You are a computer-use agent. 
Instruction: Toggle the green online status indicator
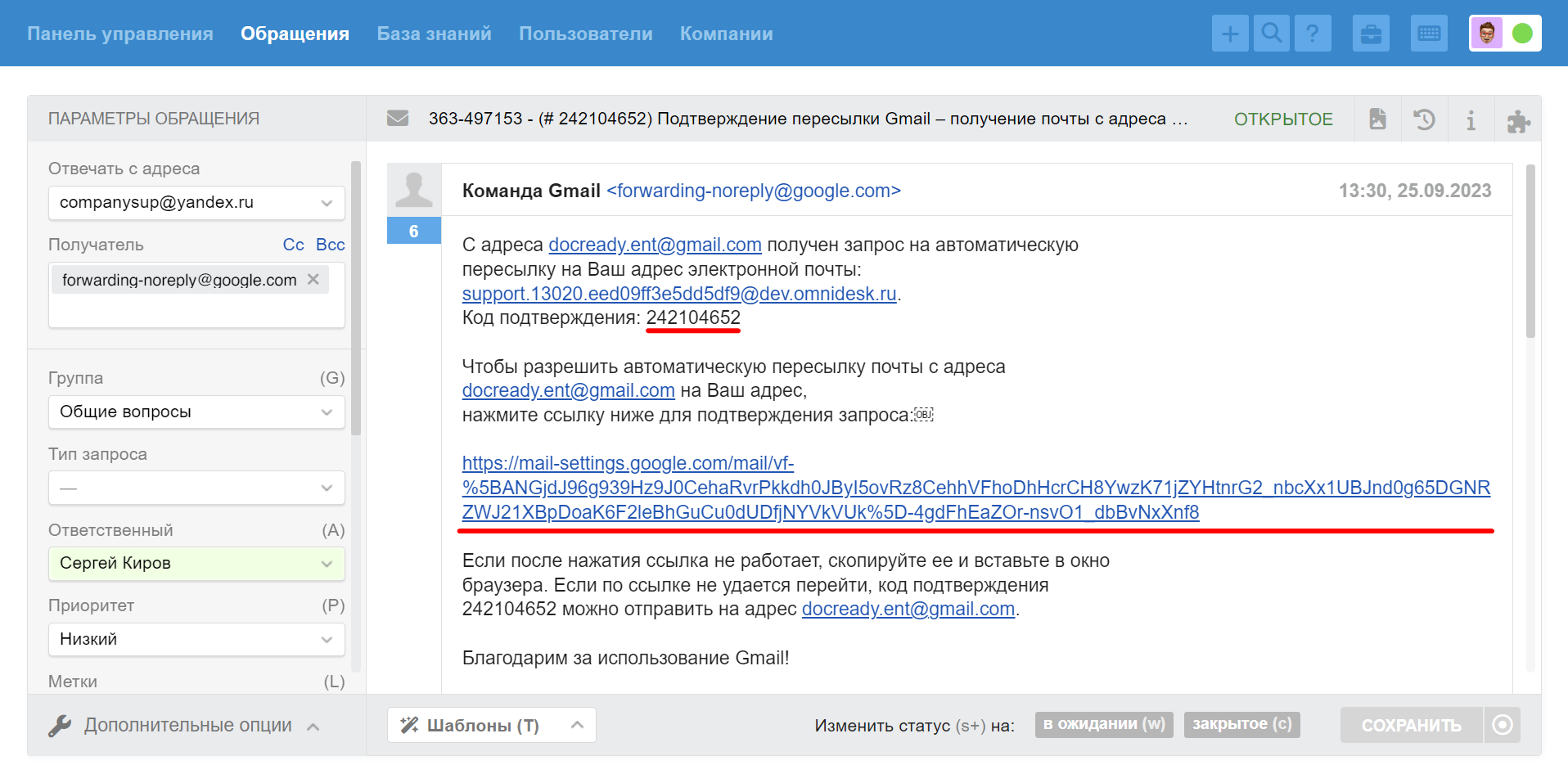coord(1522,34)
